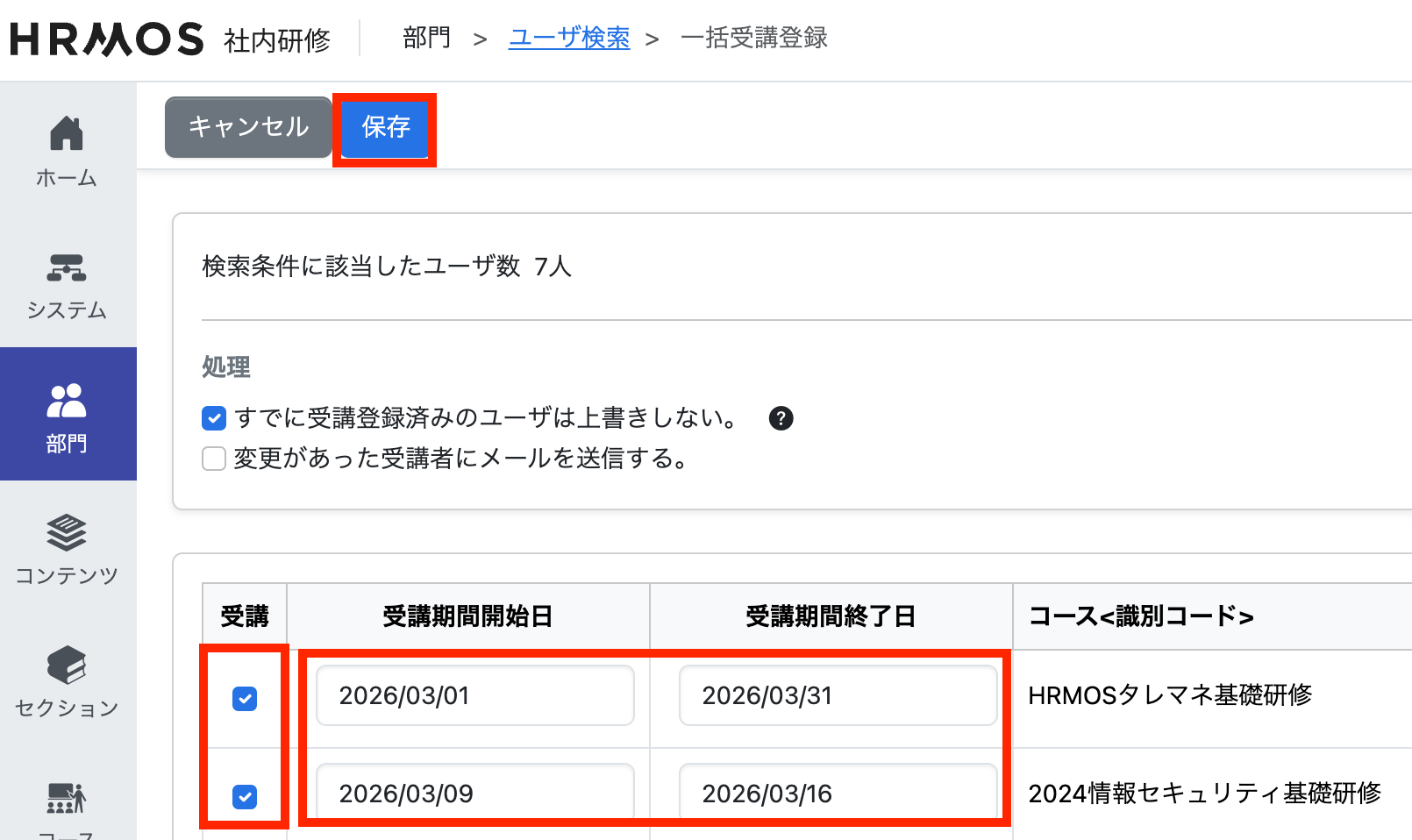Click the キャンセル button
This screenshot has width=1412, height=840.
pos(248,127)
